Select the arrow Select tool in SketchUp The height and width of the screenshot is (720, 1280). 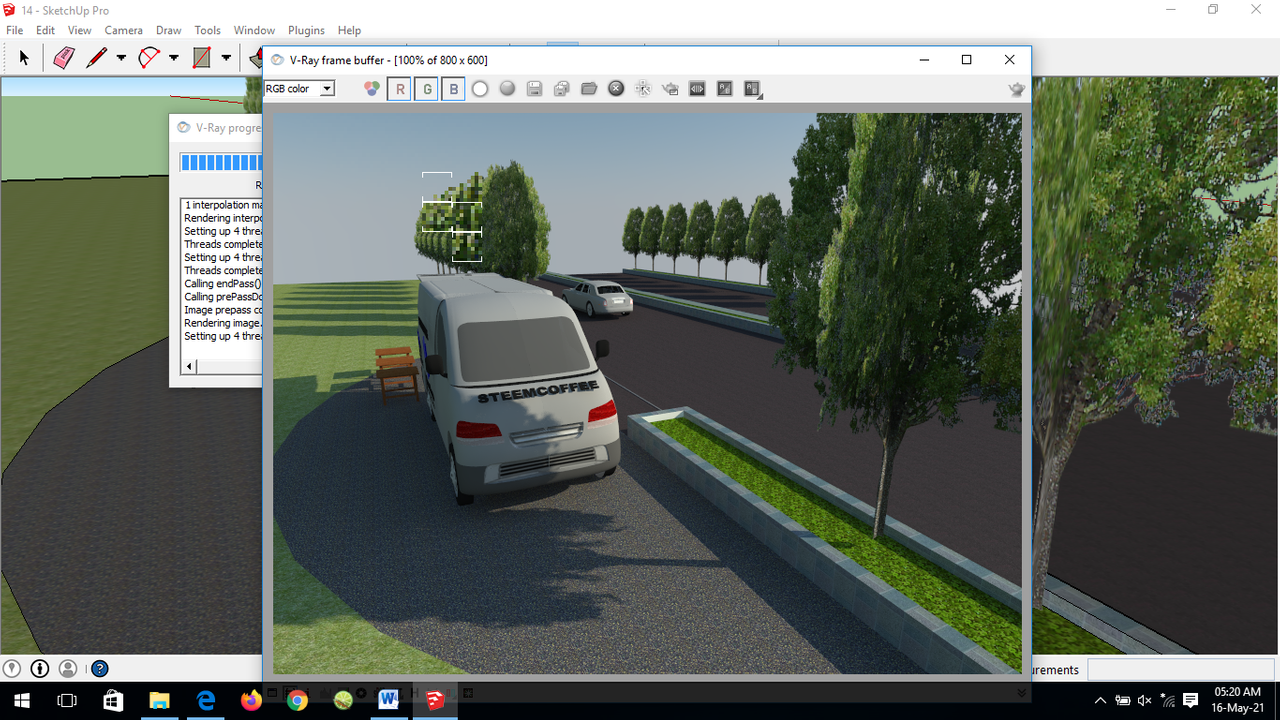click(24, 58)
